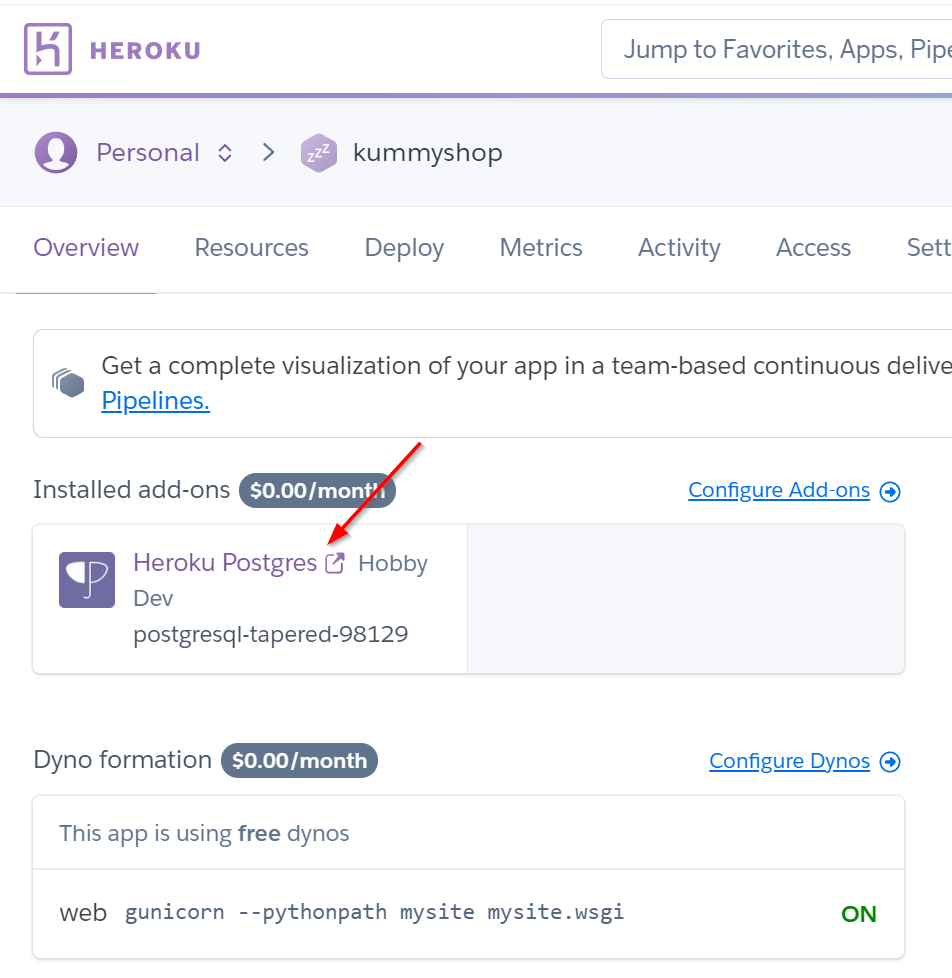Click arrow icon beside Configure Add-ons

click(x=890, y=491)
